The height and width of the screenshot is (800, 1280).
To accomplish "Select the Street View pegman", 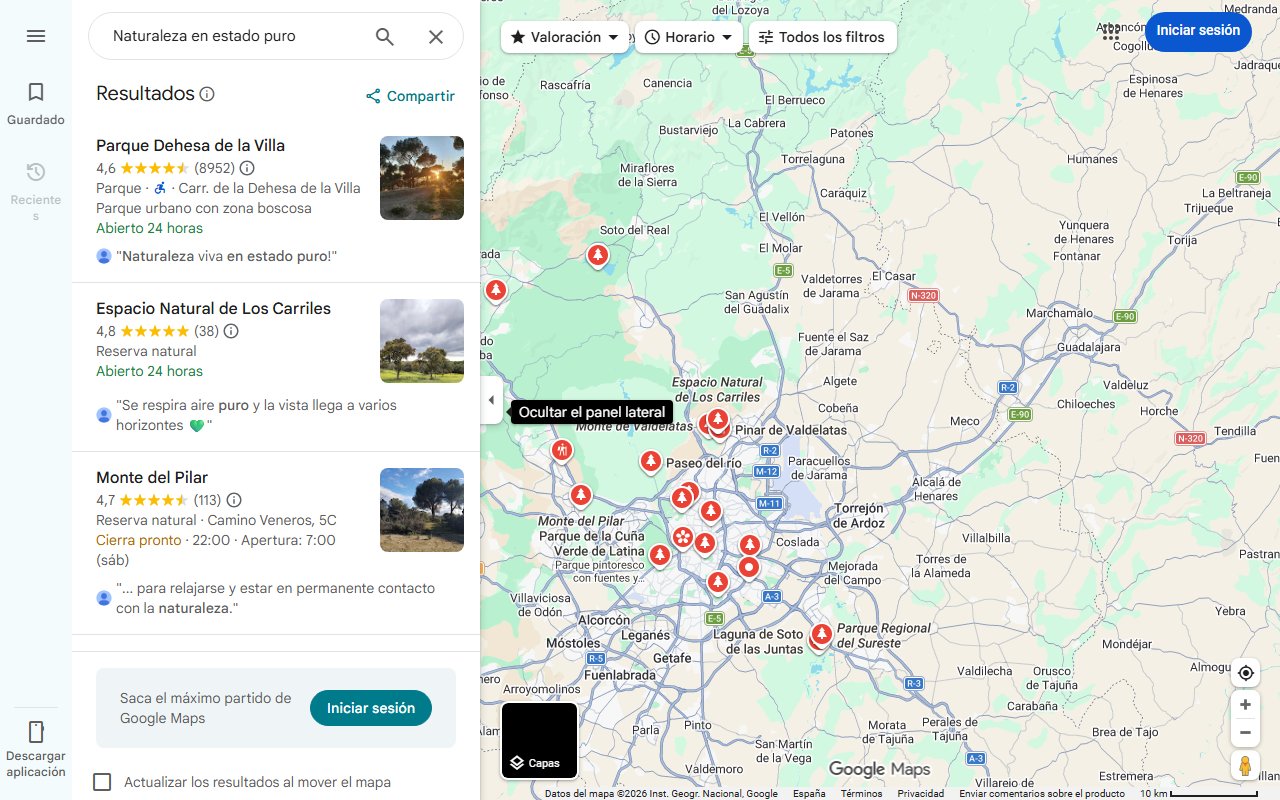I will pyautogui.click(x=1245, y=765).
